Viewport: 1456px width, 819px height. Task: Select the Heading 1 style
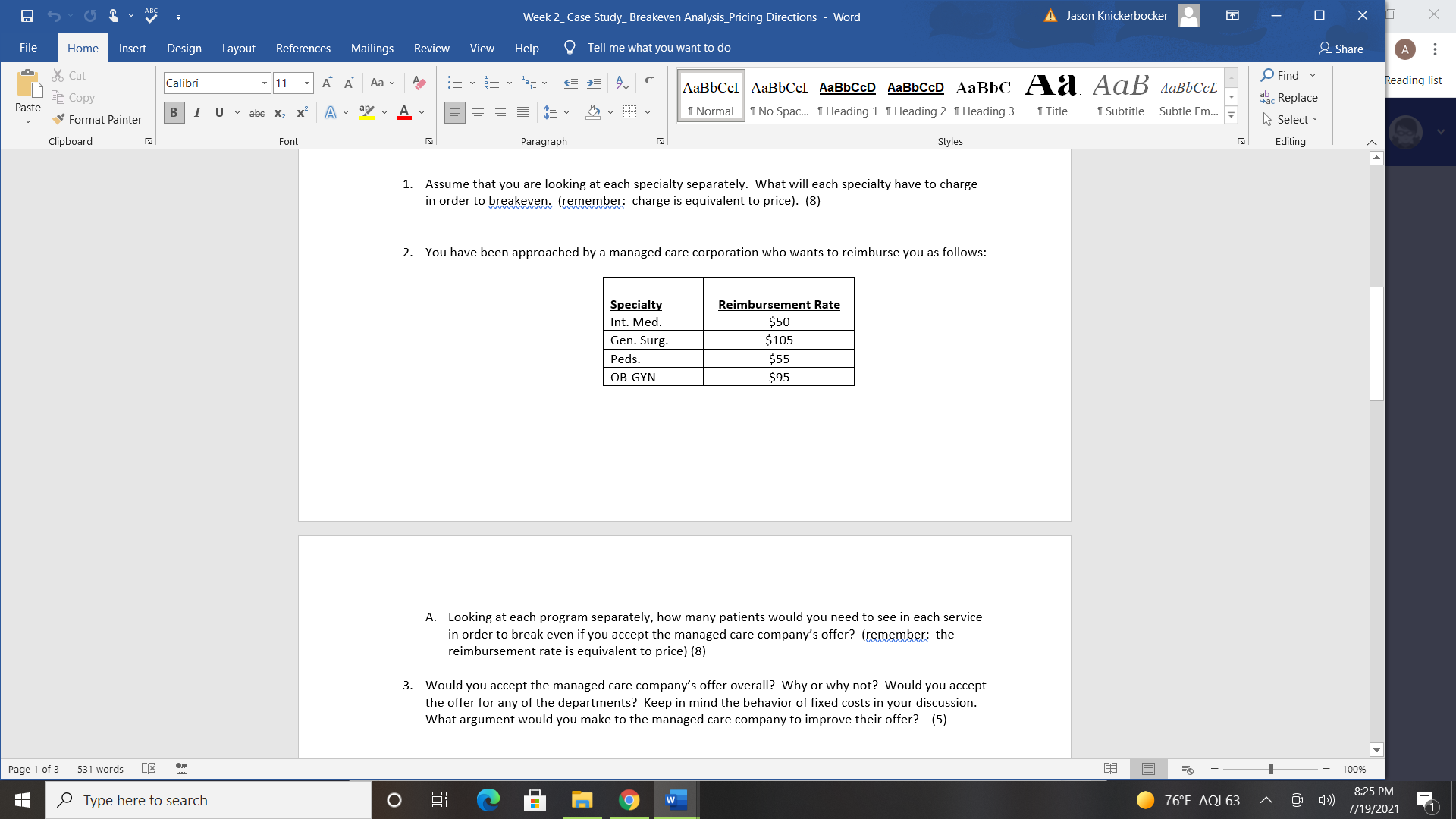[847, 96]
